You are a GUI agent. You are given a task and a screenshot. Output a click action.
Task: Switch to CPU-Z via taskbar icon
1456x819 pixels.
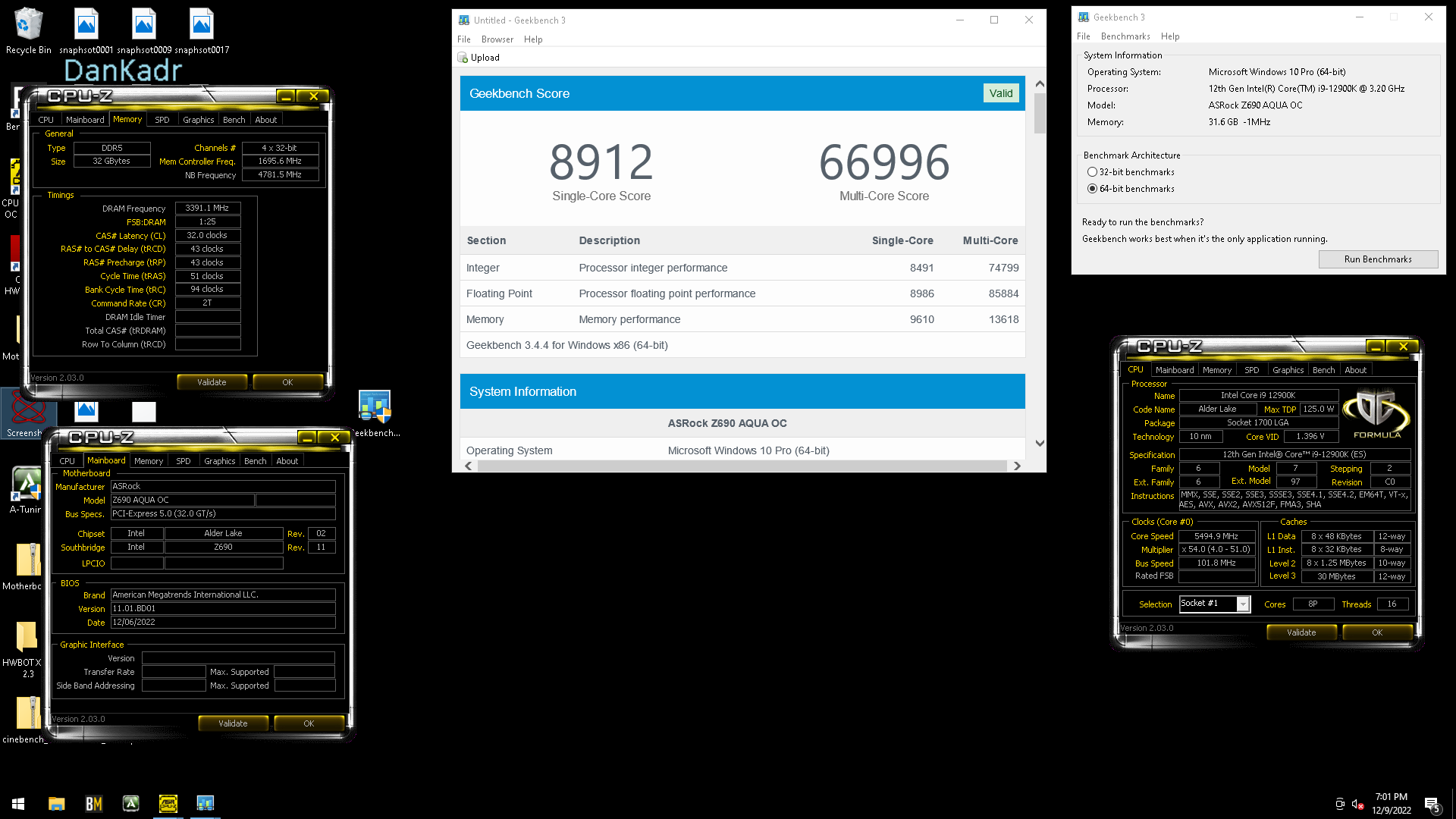(168, 803)
